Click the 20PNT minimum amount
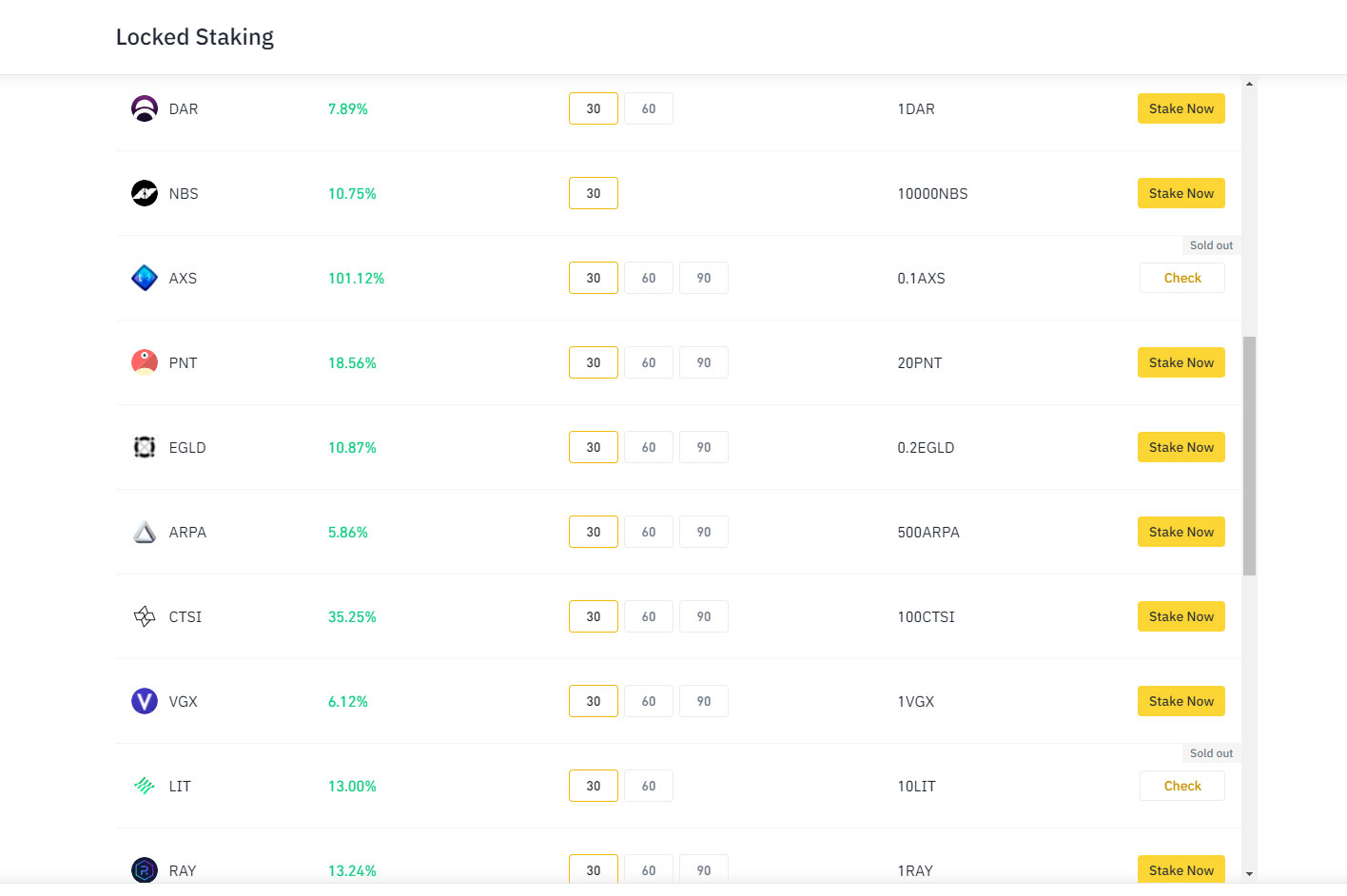1347x896 pixels. [920, 362]
